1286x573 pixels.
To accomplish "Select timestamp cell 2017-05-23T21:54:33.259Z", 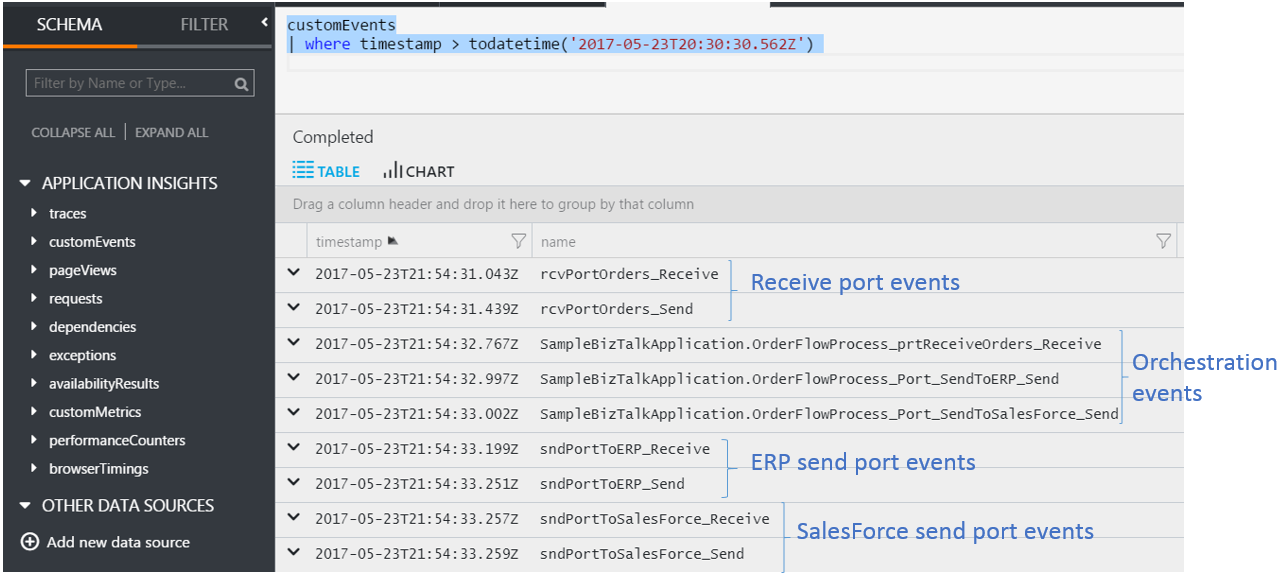I will (417, 554).
